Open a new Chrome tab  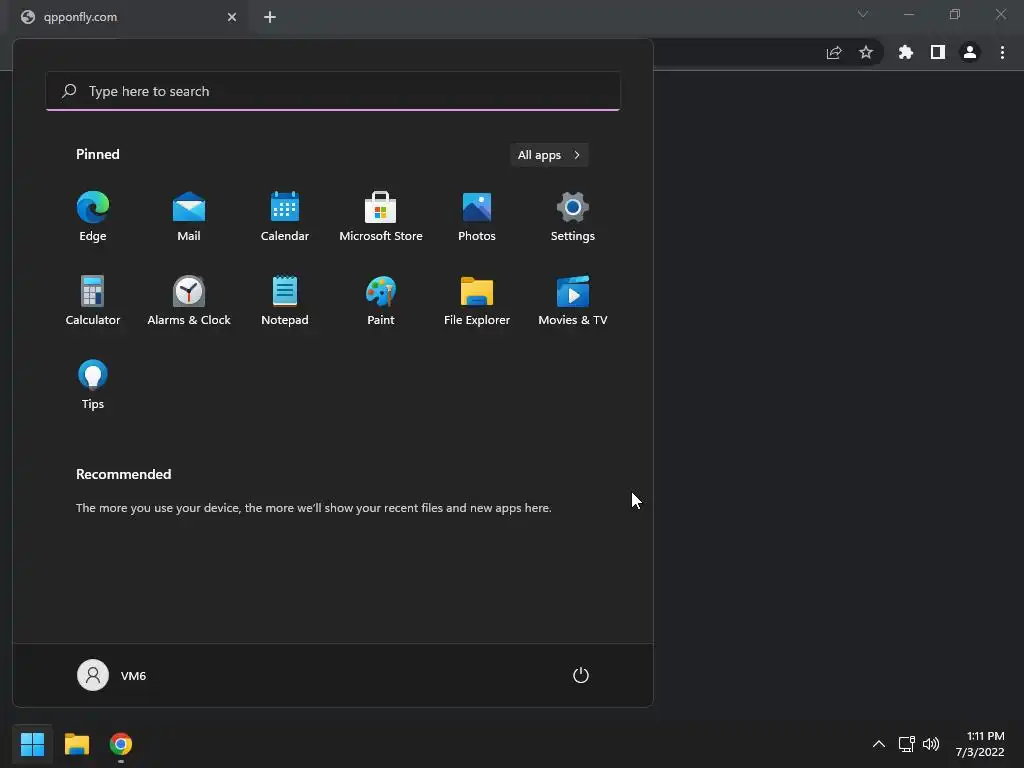(x=270, y=17)
